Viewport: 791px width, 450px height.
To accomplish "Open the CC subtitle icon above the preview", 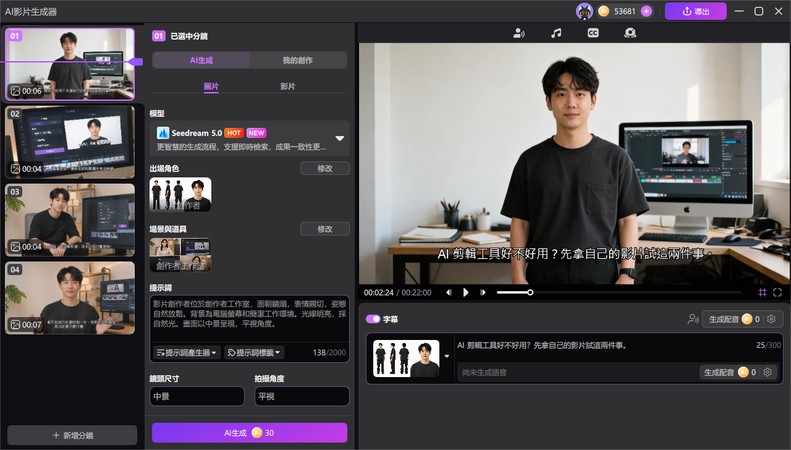I will tap(593, 33).
